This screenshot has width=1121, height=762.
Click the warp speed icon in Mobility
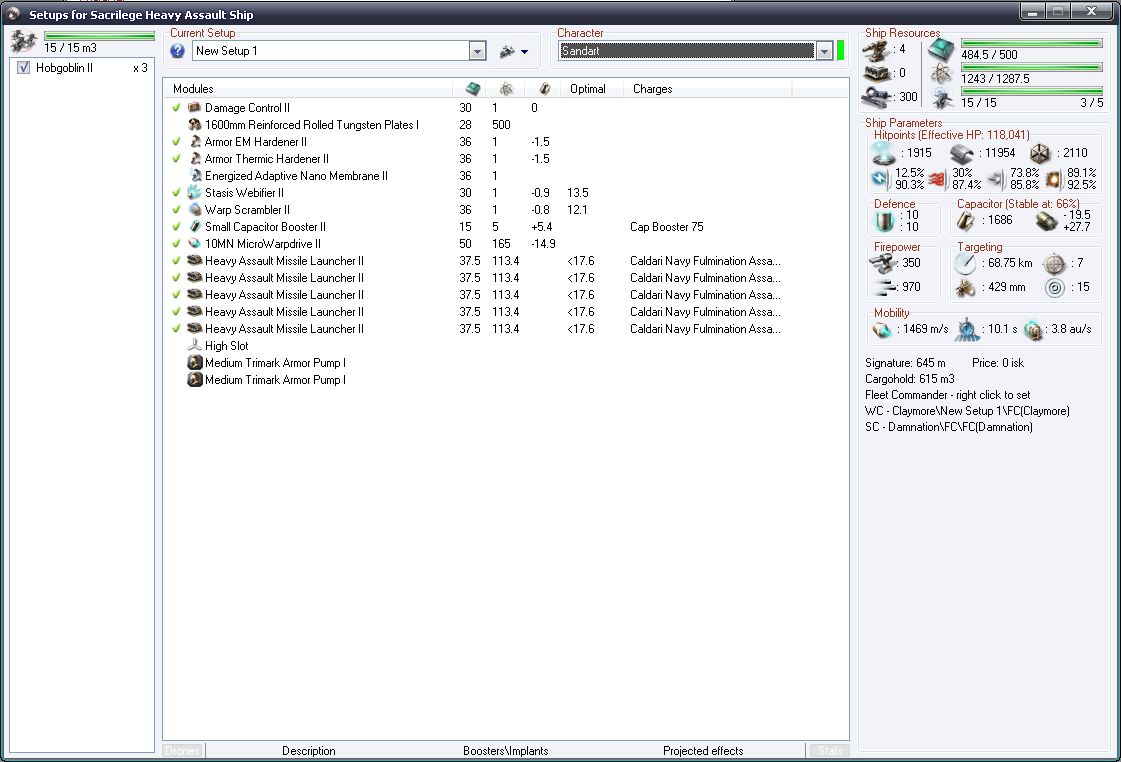(1033, 330)
